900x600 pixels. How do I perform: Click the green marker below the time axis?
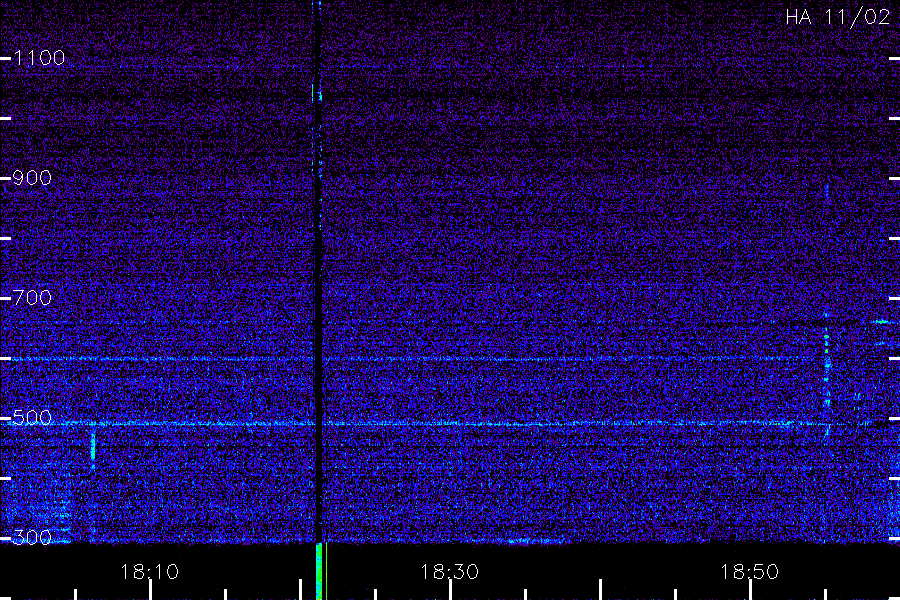click(x=321, y=571)
